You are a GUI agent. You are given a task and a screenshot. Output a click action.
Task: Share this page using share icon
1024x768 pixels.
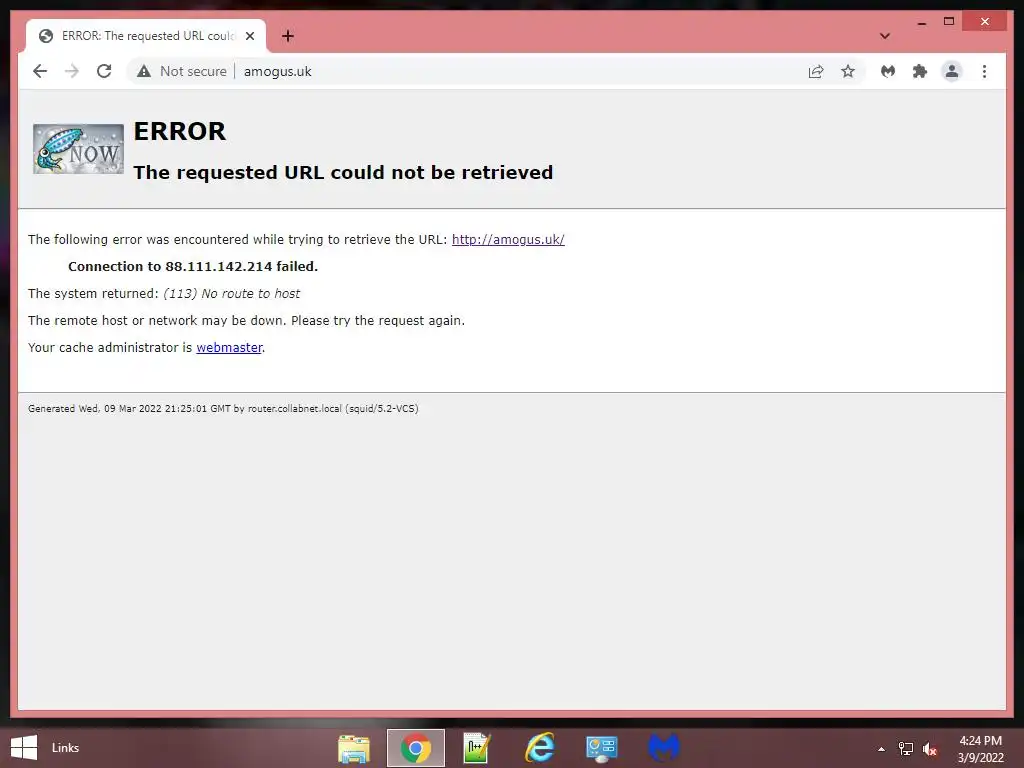(816, 71)
